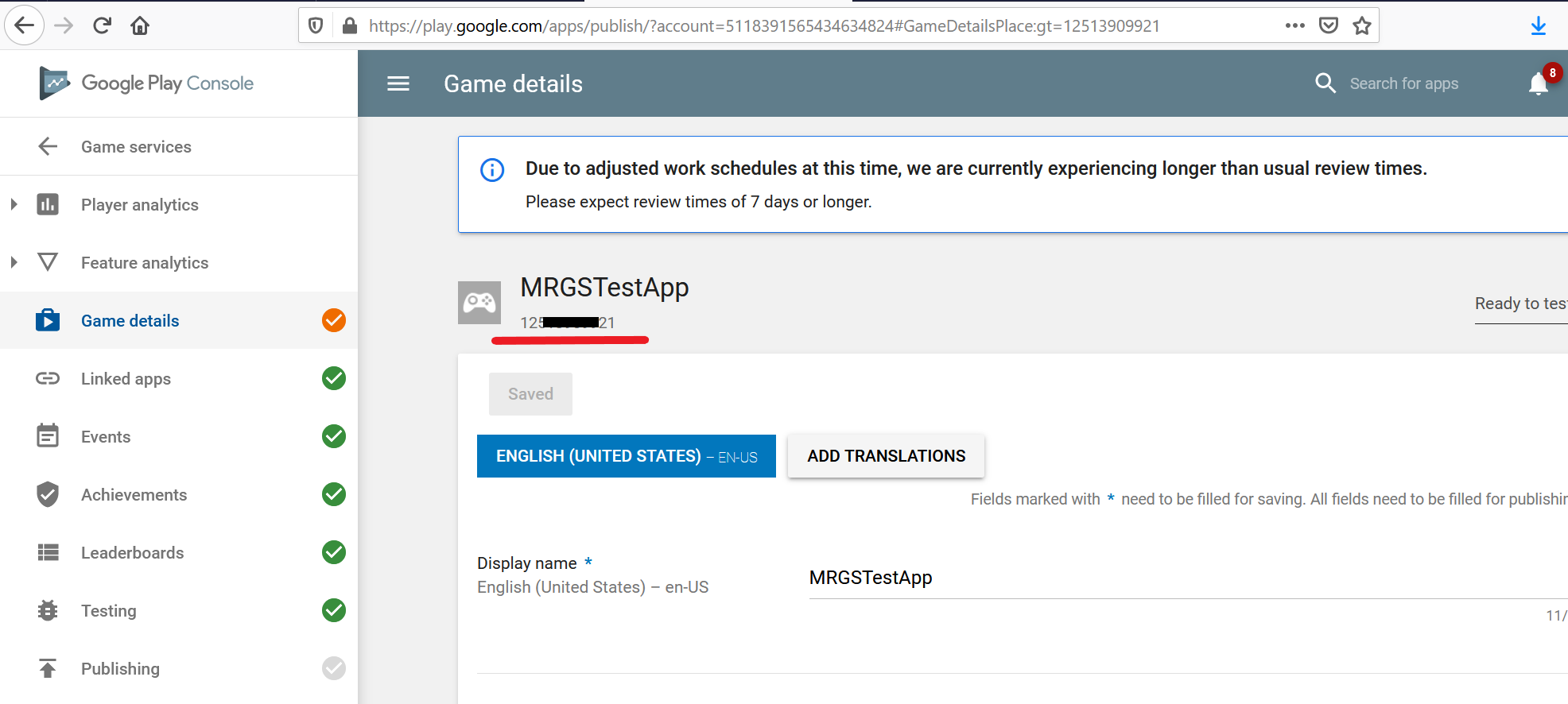This screenshot has width=1568, height=704.
Task: Expand the Feature analytics section arrow
Action: [14, 262]
